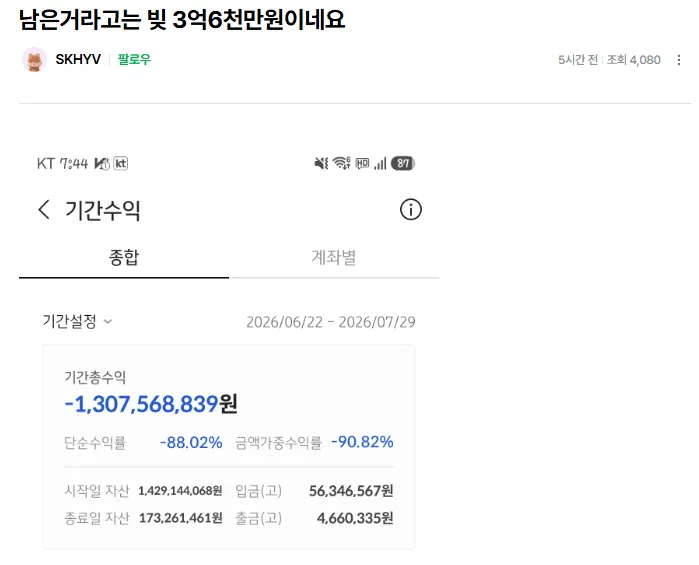Click the chevron next to 기간설정
The width and height of the screenshot is (699, 565).
107,322
